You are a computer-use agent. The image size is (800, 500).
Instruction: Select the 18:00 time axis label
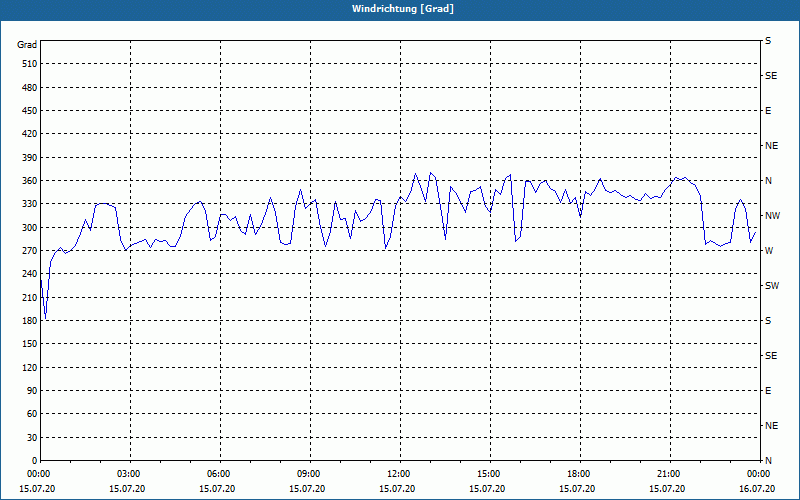coord(580,473)
